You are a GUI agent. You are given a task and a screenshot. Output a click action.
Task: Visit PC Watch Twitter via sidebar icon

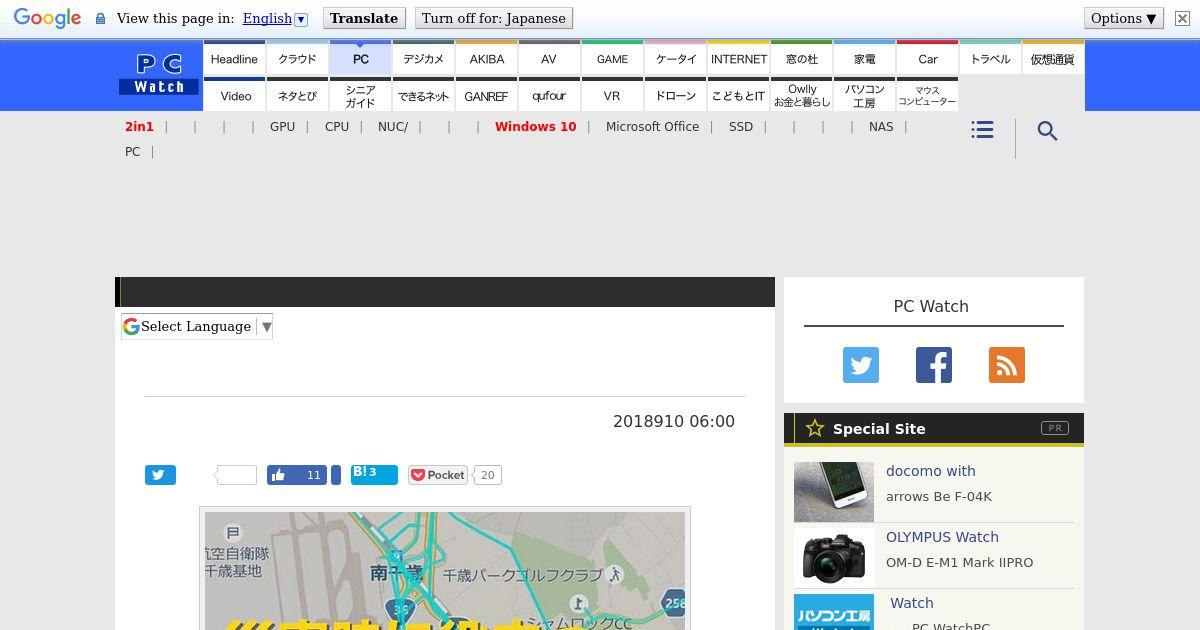click(861, 365)
